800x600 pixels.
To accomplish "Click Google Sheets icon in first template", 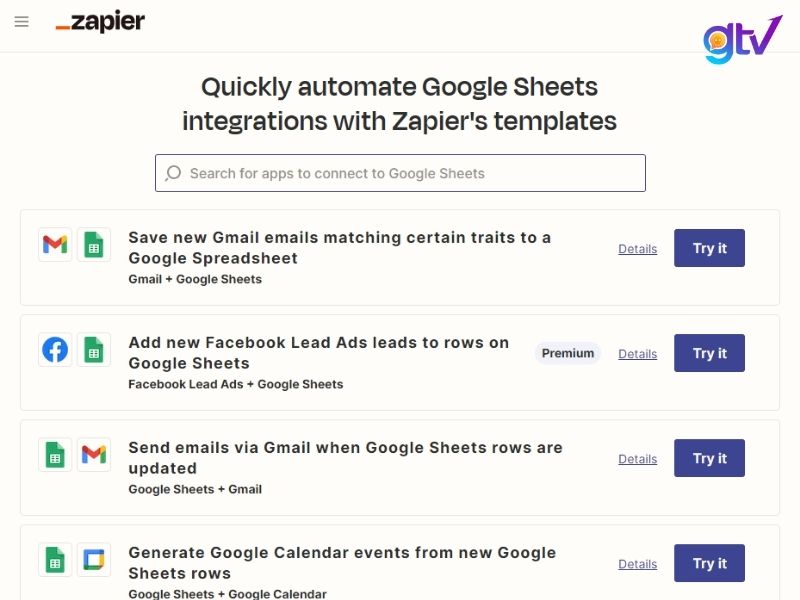I will point(94,245).
